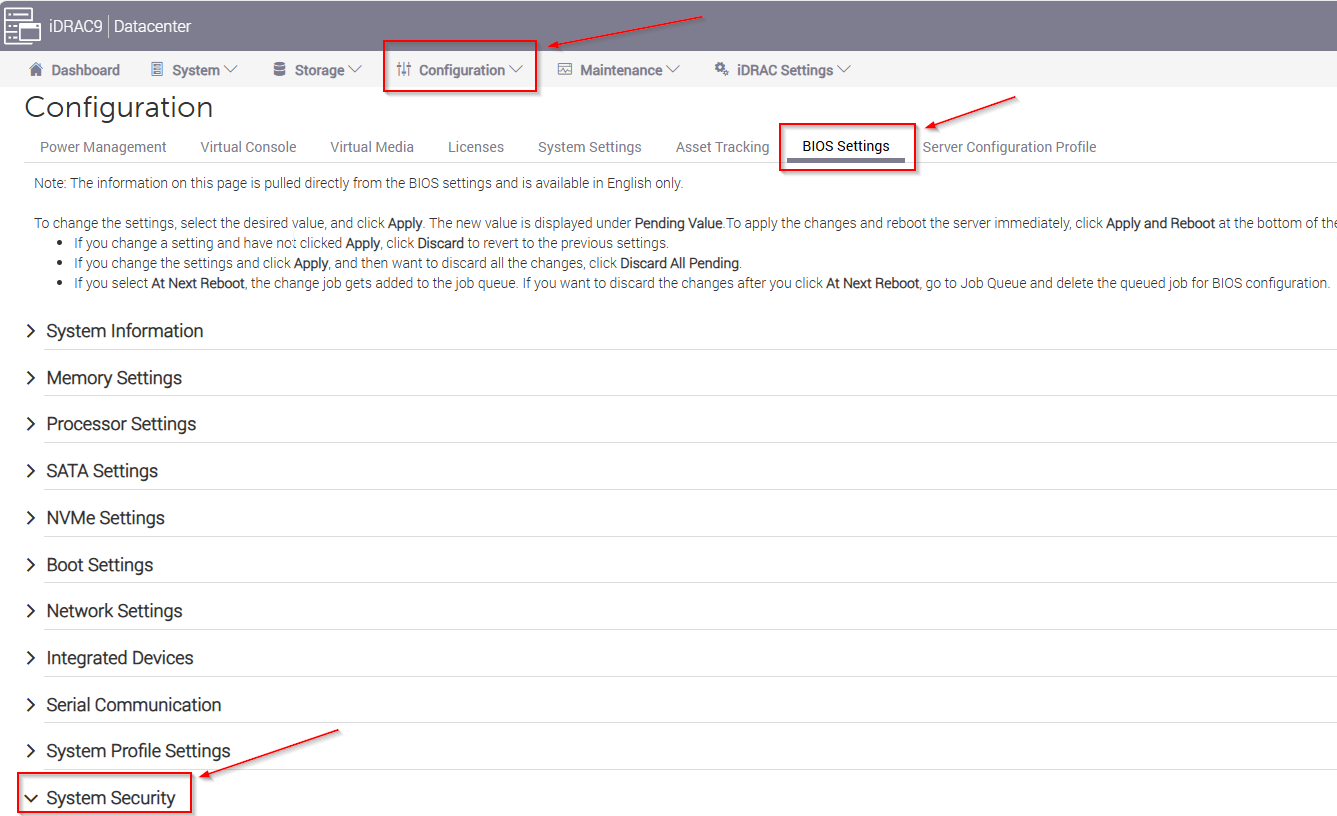
Task: Expand the Memory Settings section
Action: 114,378
